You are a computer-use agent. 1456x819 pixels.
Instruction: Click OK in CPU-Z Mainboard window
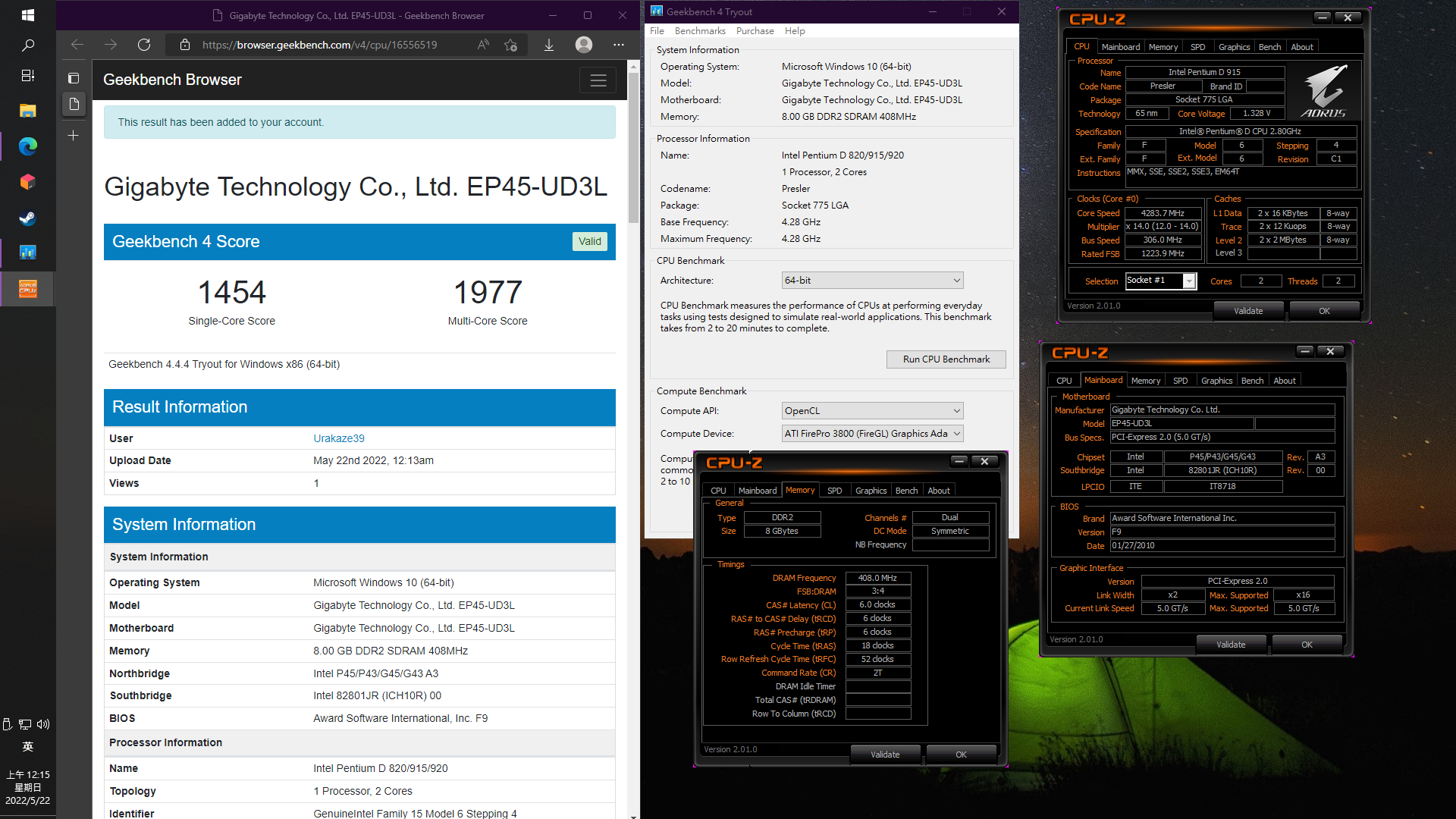click(x=1307, y=645)
